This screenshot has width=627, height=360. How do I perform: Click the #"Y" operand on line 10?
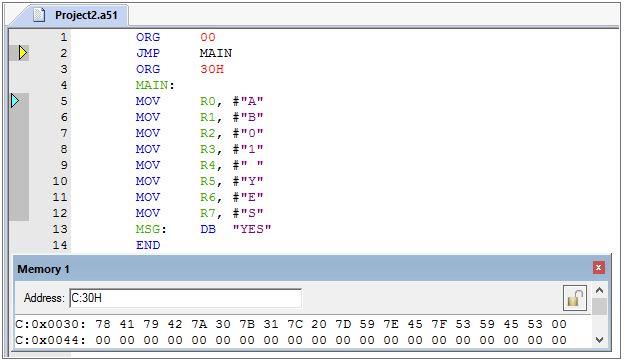(x=248, y=181)
